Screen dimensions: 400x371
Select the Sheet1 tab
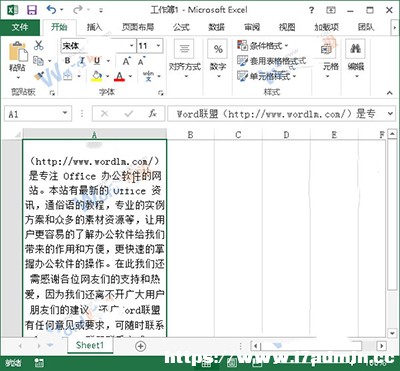click(90, 345)
